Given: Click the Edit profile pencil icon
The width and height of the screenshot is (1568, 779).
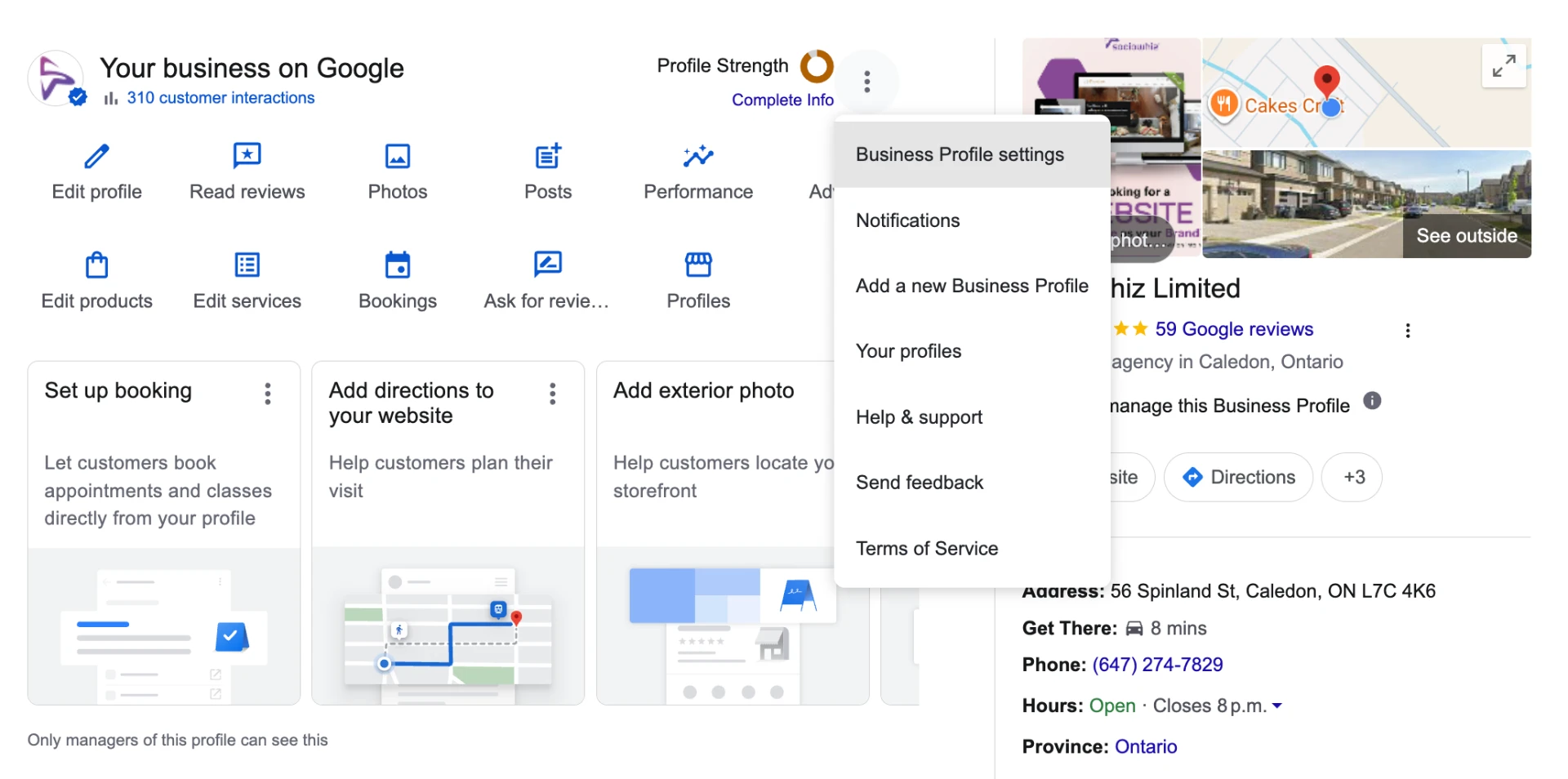Looking at the screenshot, I should [96, 156].
